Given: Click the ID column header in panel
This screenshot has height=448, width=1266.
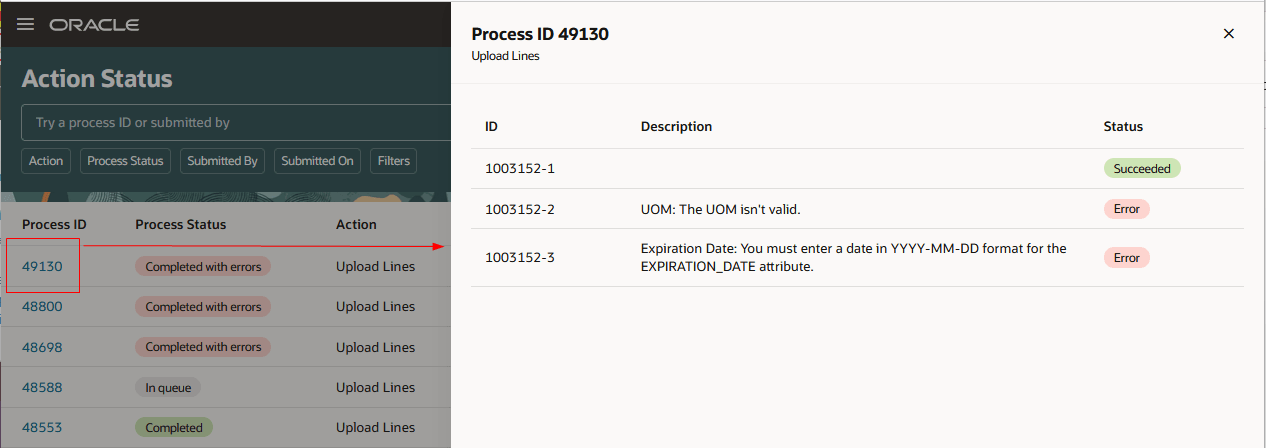Looking at the screenshot, I should tap(491, 127).
